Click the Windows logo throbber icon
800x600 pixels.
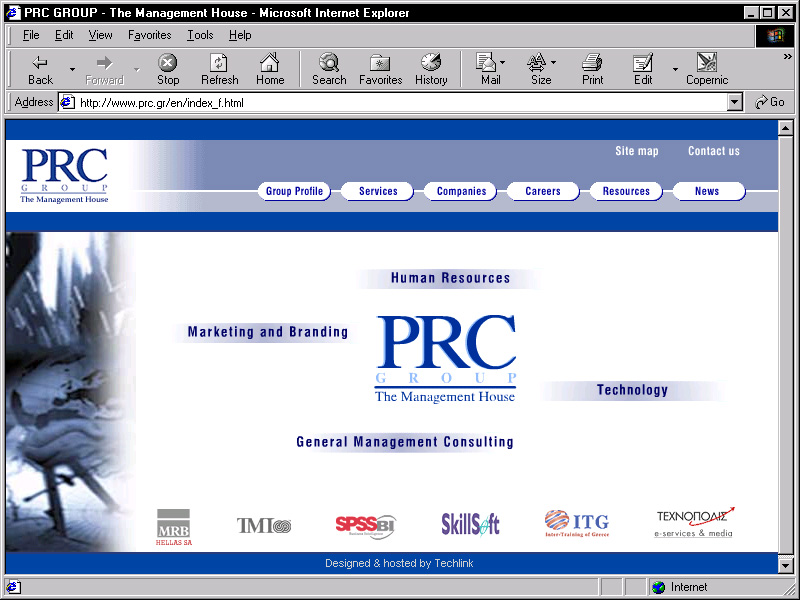coord(774,35)
